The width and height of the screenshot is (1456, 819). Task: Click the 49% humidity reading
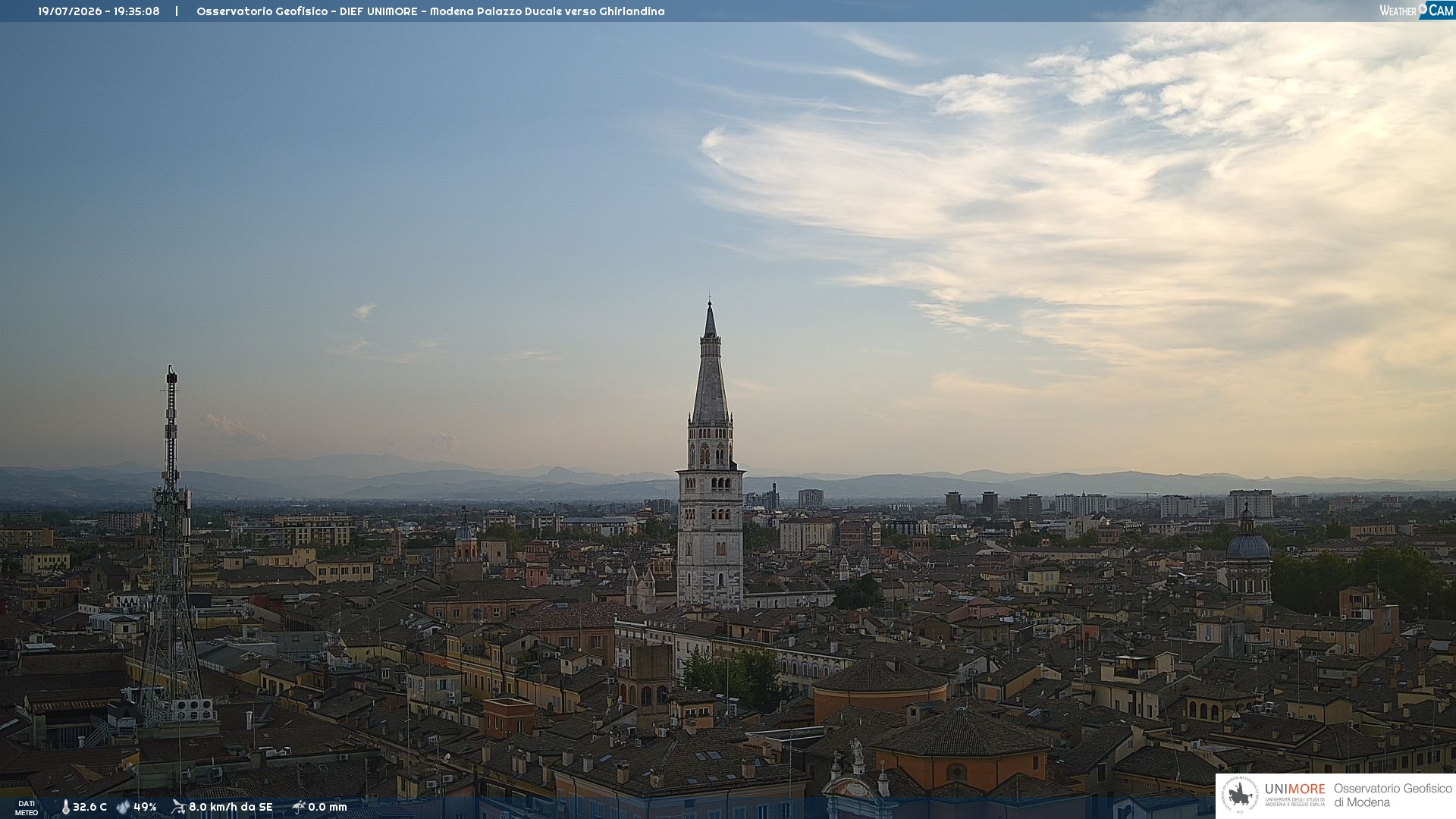click(145, 807)
